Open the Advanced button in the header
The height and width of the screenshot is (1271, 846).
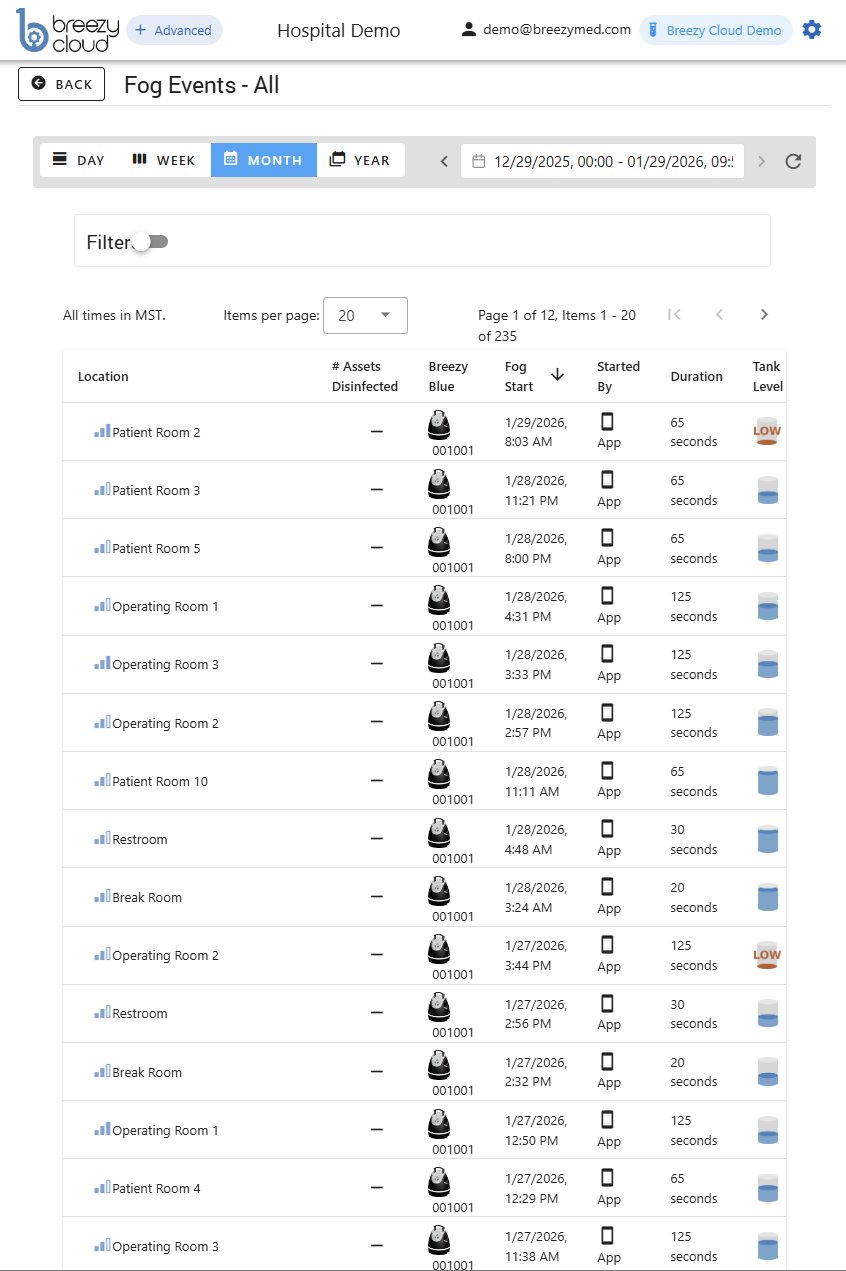coord(174,30)
